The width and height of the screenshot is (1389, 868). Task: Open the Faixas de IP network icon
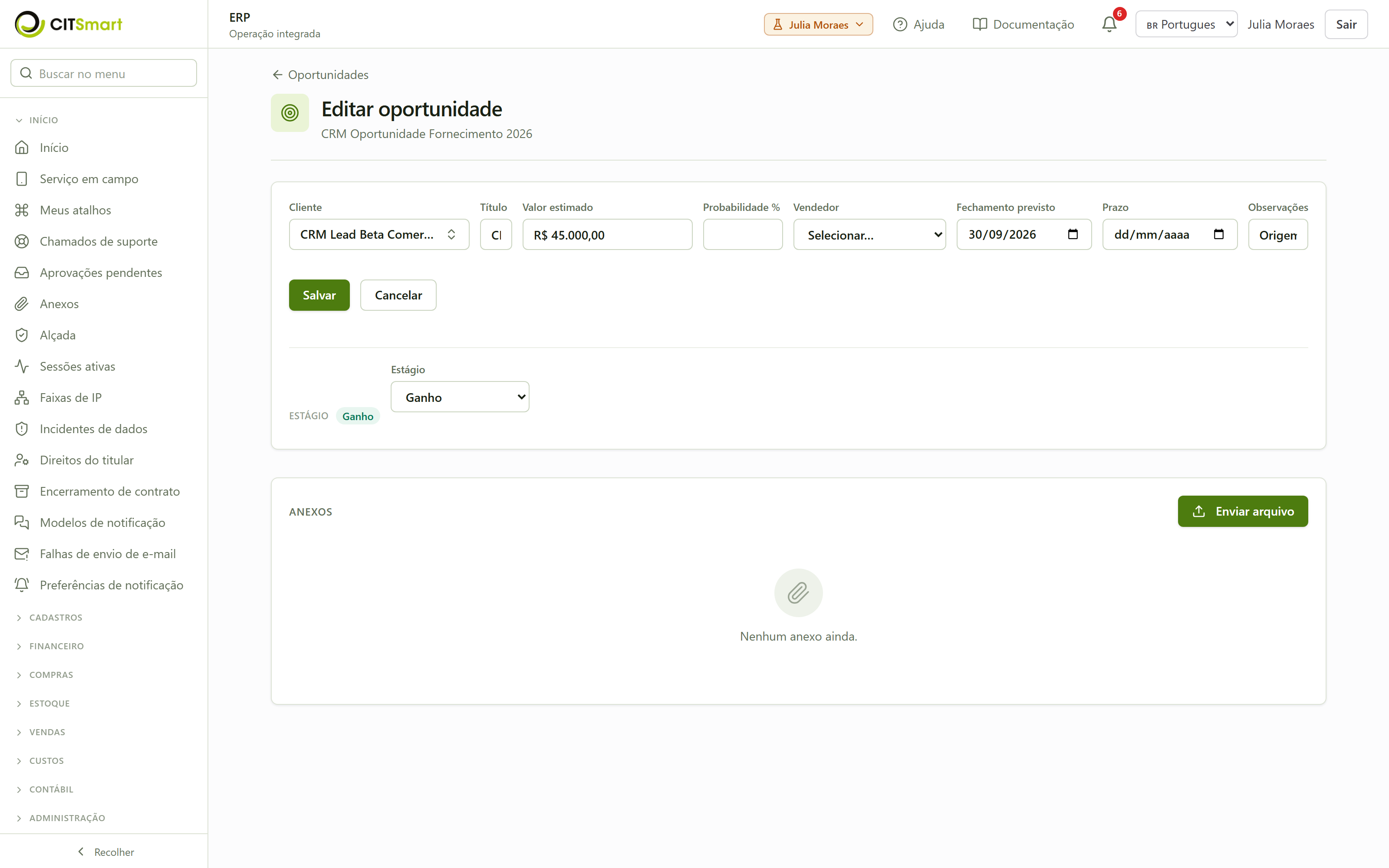click(22, 397)
